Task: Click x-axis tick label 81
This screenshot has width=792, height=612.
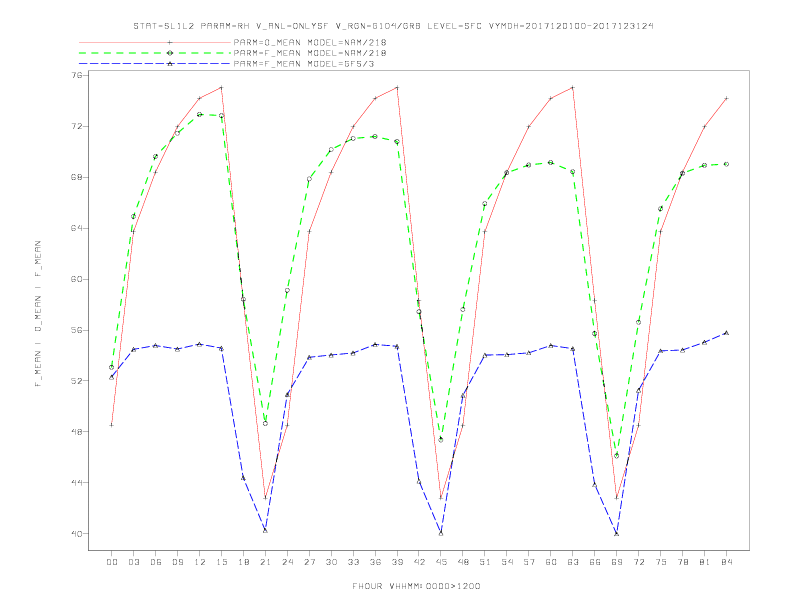Action: point(705,562)
